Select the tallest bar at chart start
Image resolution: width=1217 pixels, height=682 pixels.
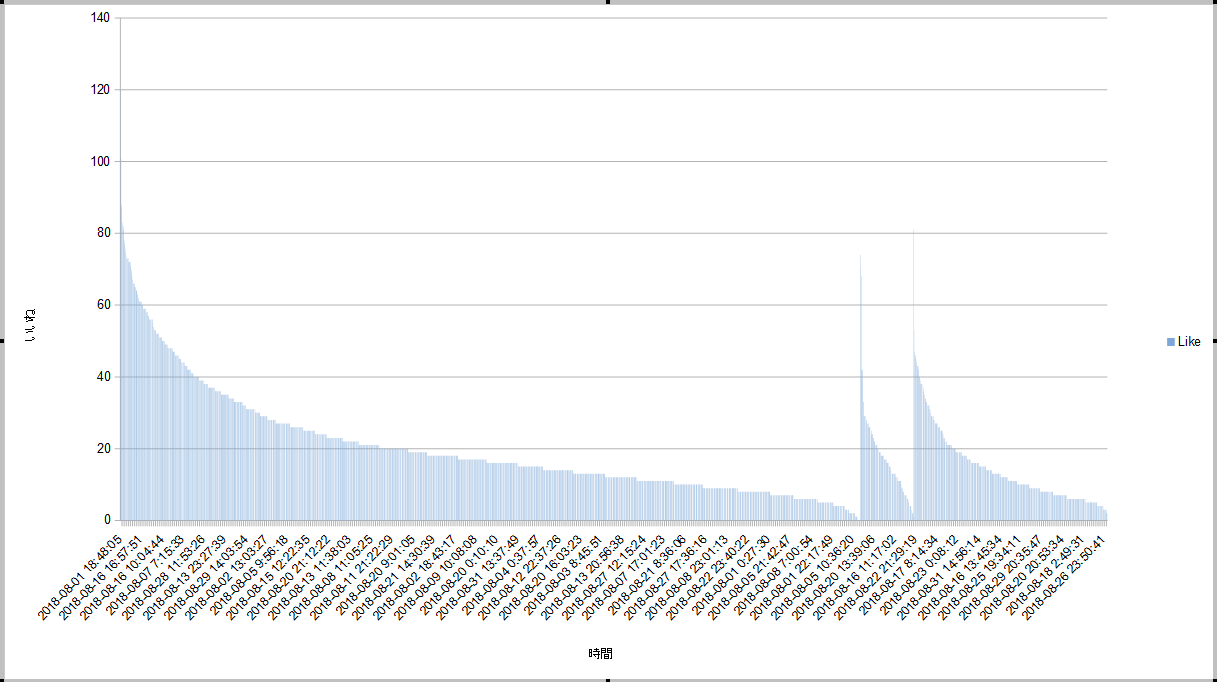121,300
